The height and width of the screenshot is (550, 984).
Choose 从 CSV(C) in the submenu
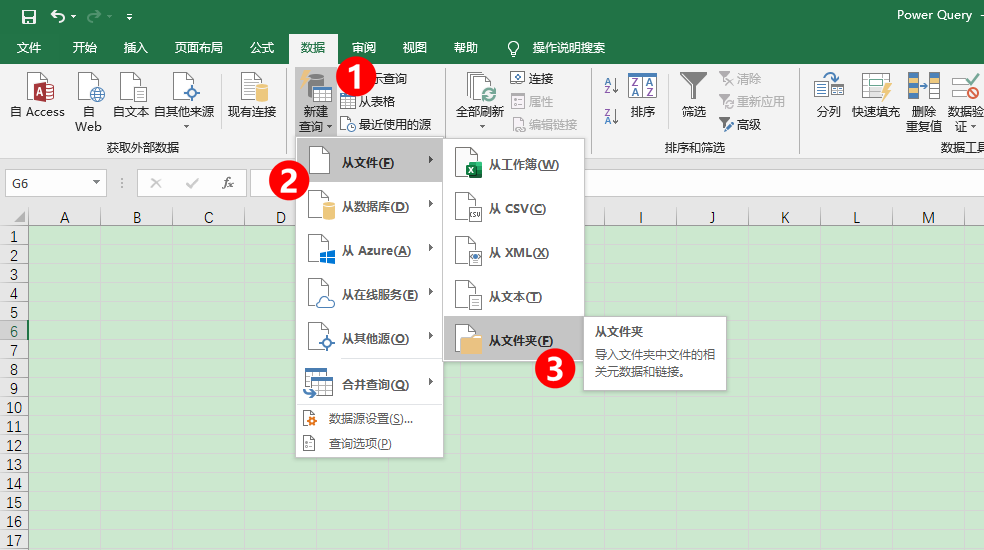pos(514,208)
